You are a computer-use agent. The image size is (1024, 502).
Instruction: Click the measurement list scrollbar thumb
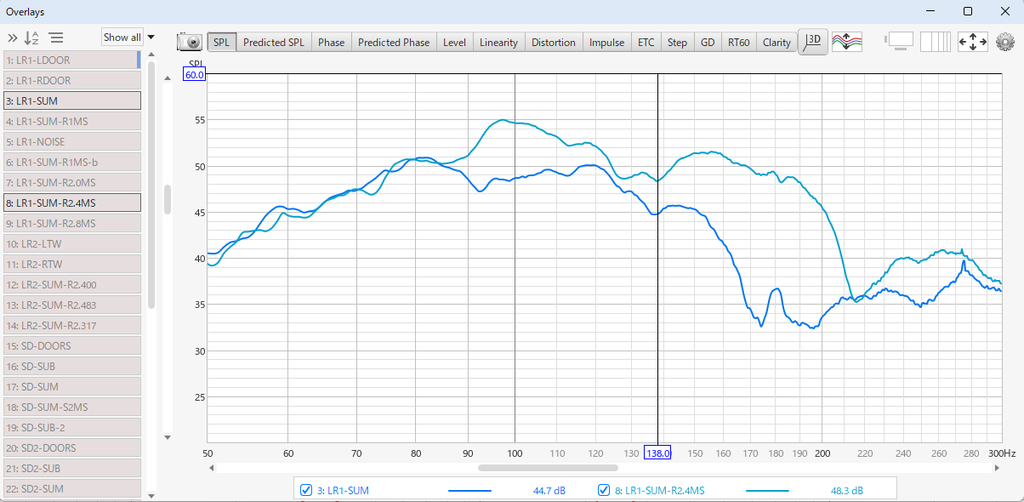pos(152,185)
